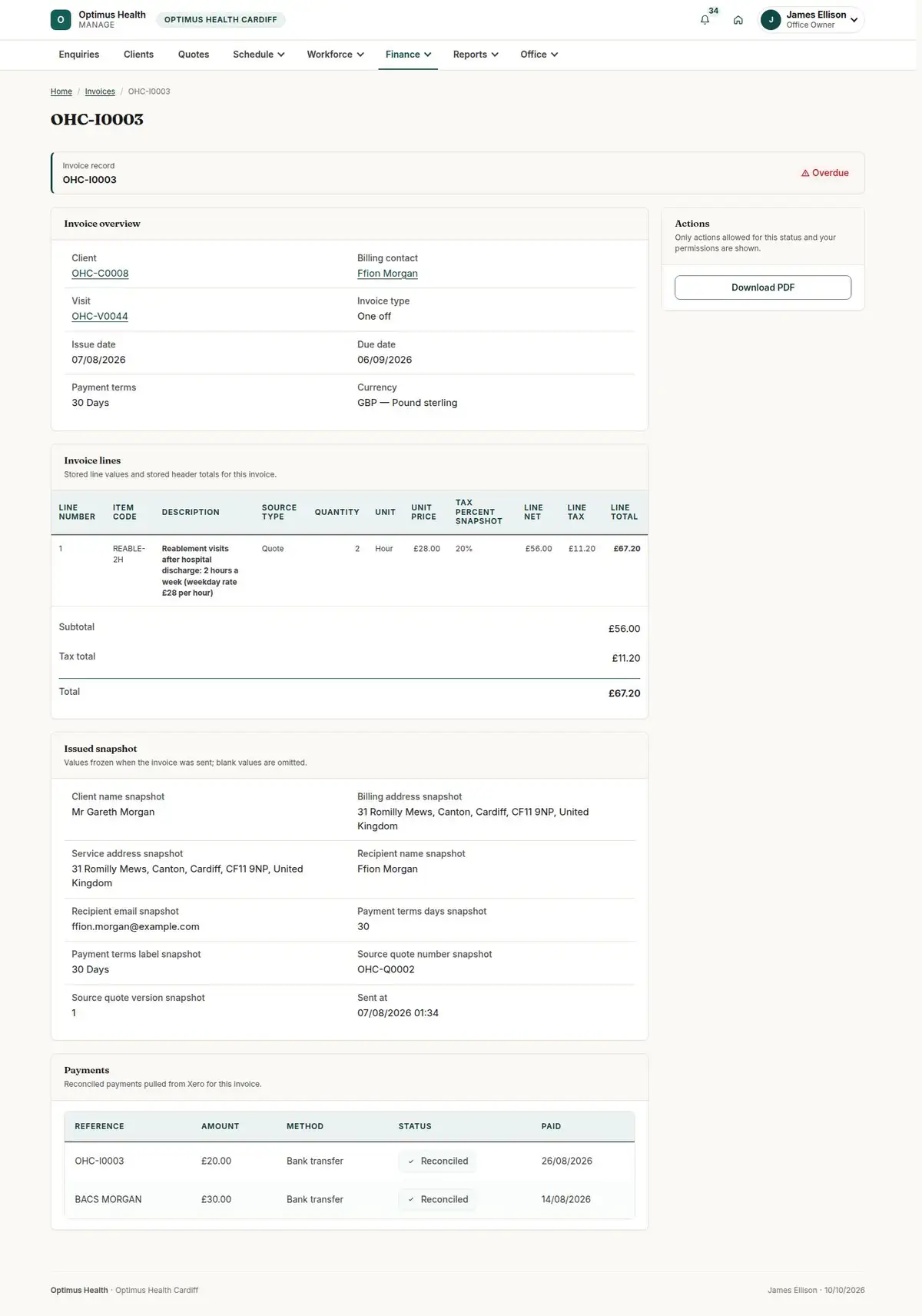The image size is (922, 1316).
Task: Click source quote number OHC-Q0002
Action: (386, 970)
